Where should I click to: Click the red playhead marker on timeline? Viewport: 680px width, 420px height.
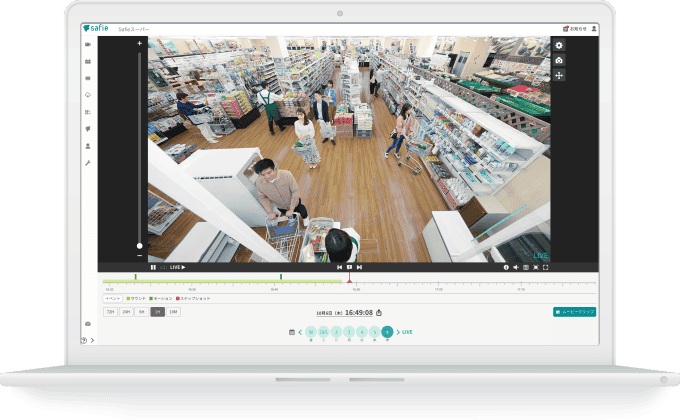click(349, 279)
